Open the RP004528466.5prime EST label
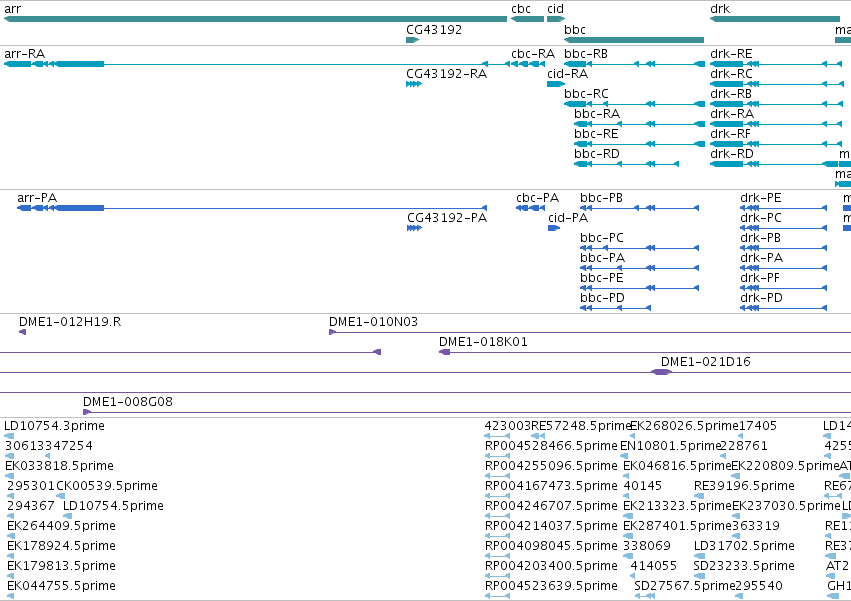Screen dimensions: 851x601 click(x=551, y=446)
